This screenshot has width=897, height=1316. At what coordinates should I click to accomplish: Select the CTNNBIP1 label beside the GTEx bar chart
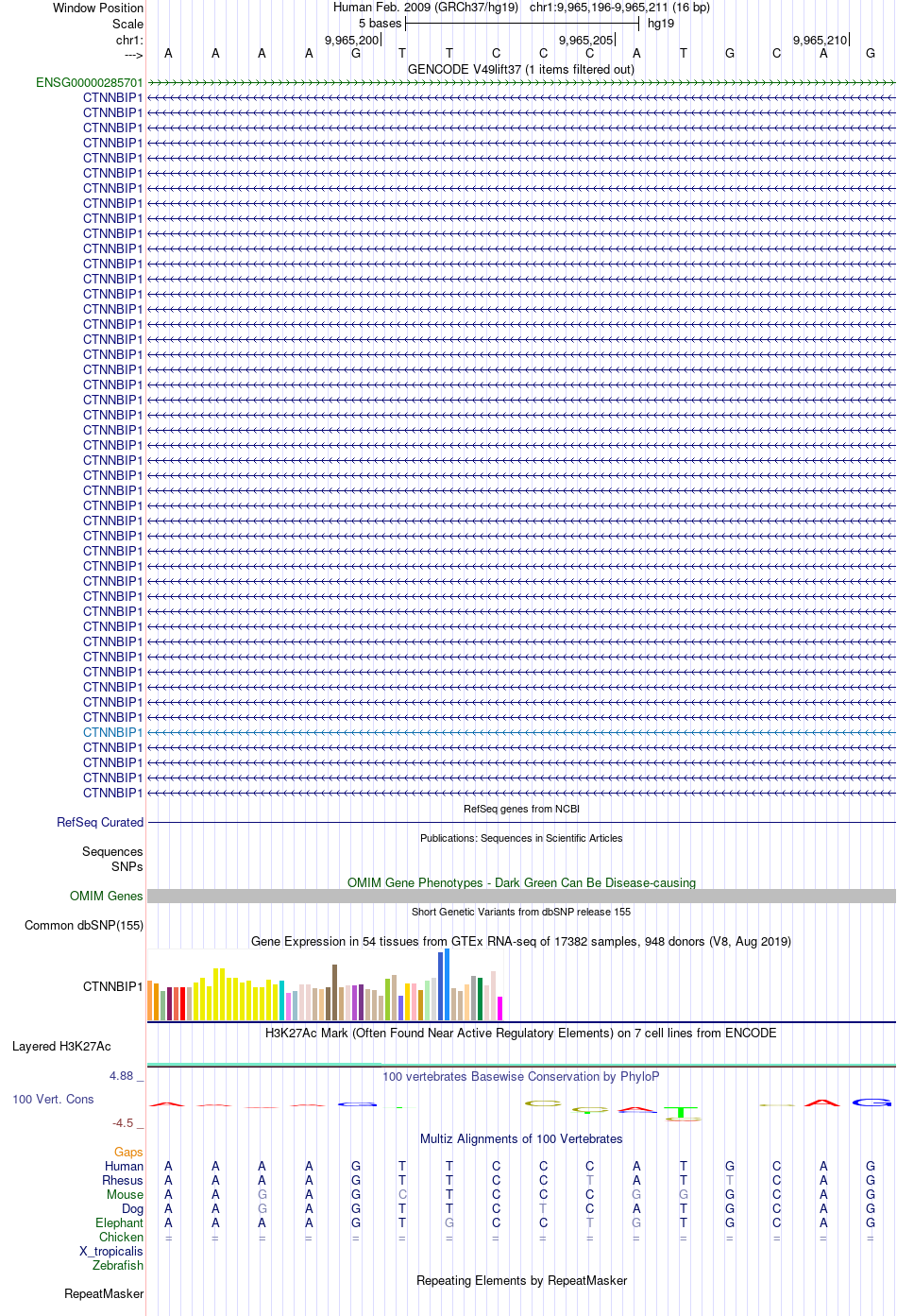tap(113, 987)
